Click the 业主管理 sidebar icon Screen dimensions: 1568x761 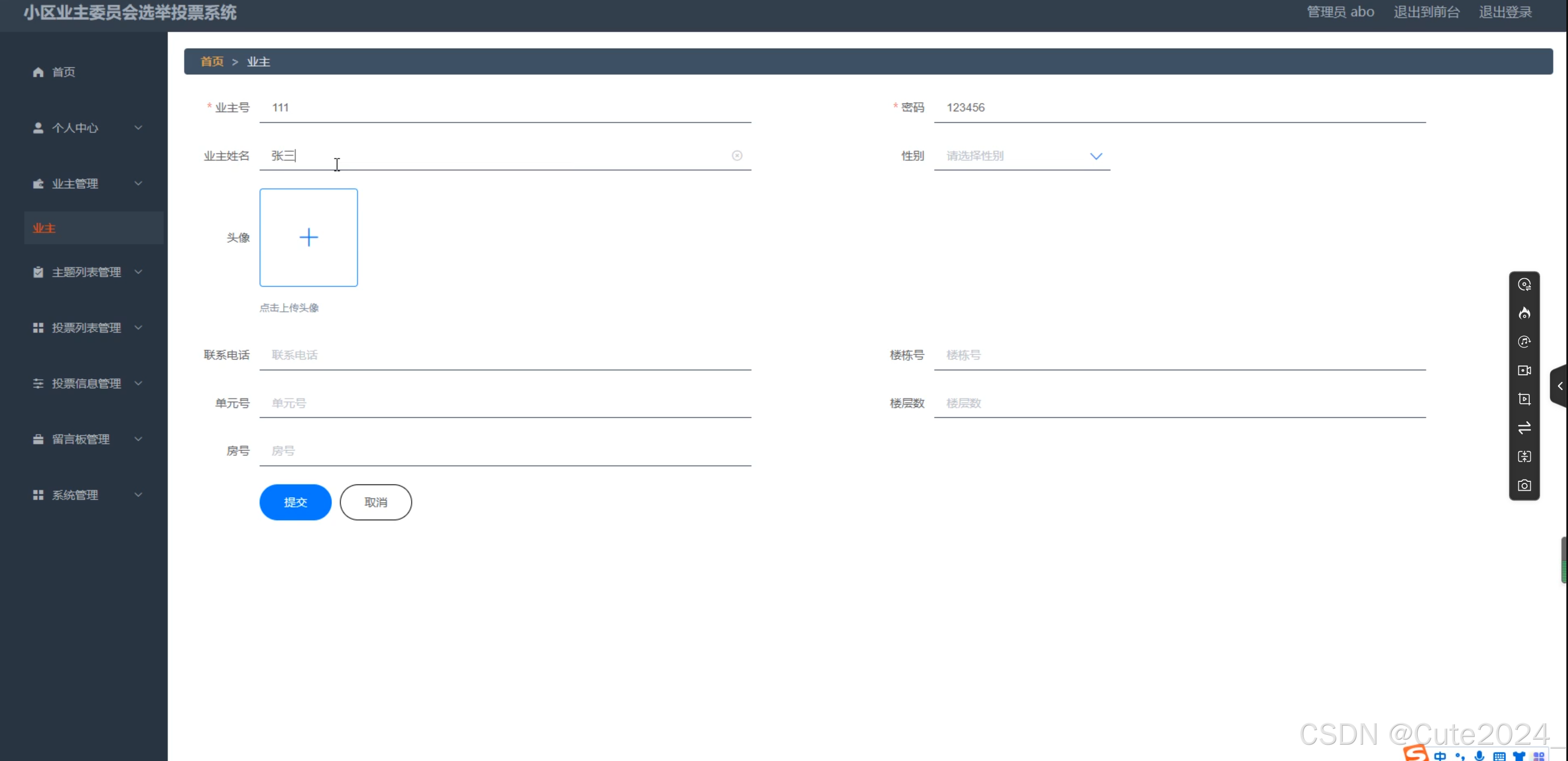coord(38,184)
